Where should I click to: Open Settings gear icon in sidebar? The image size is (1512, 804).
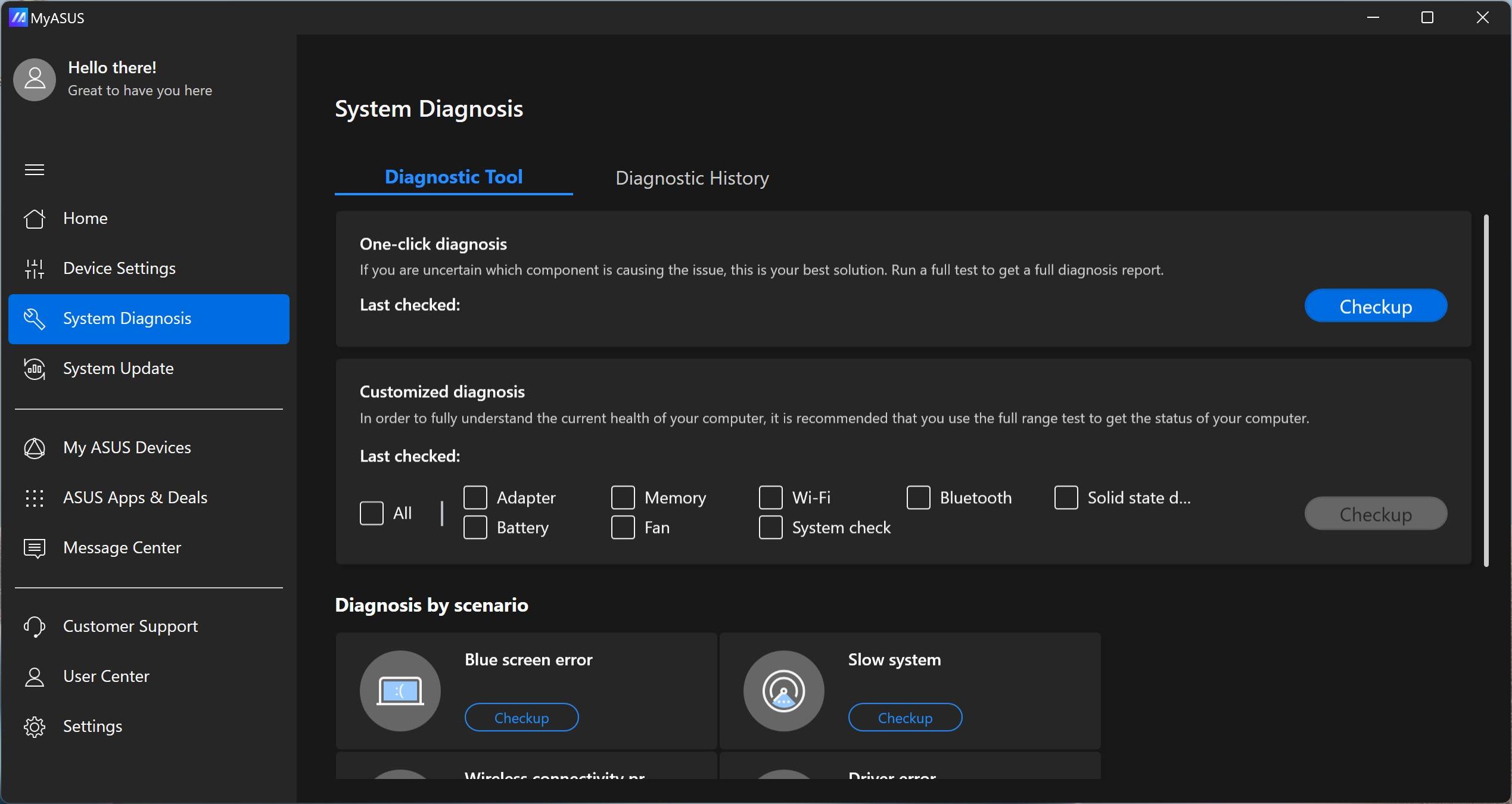click(x=35, y=727)
